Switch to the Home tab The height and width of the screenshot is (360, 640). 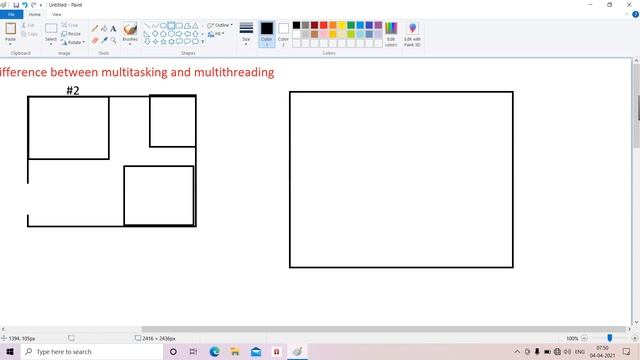(x=35, y=14)
